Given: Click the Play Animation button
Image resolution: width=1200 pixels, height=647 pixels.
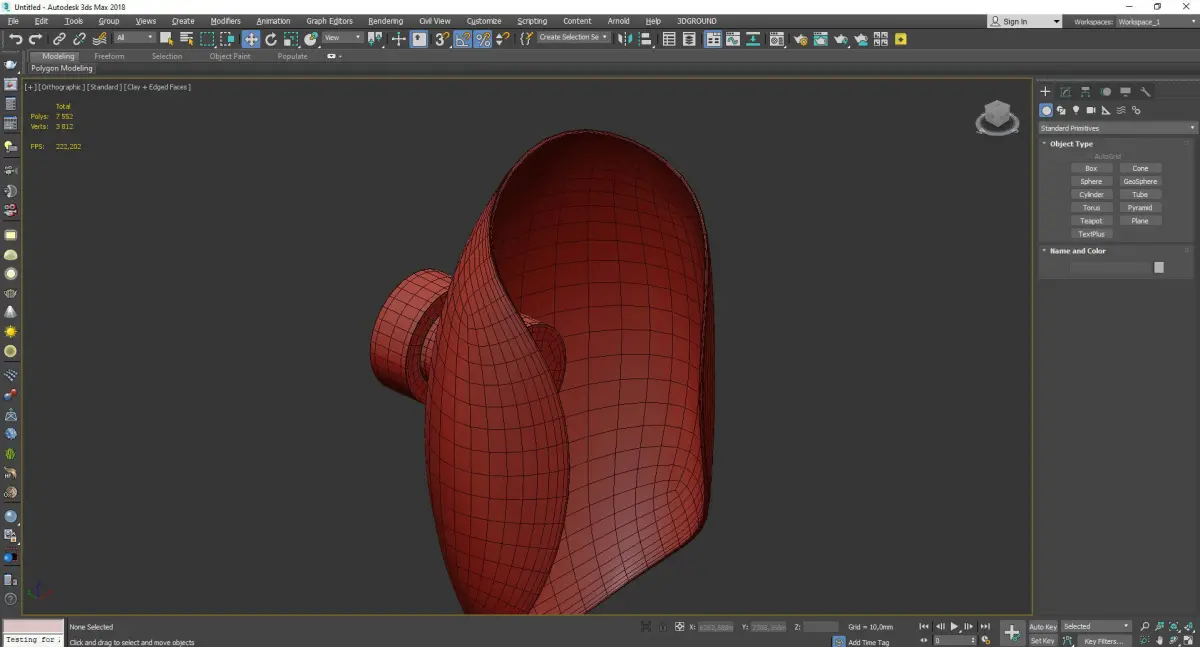Looking at the screenshot, I should click(x=955, y=627).
